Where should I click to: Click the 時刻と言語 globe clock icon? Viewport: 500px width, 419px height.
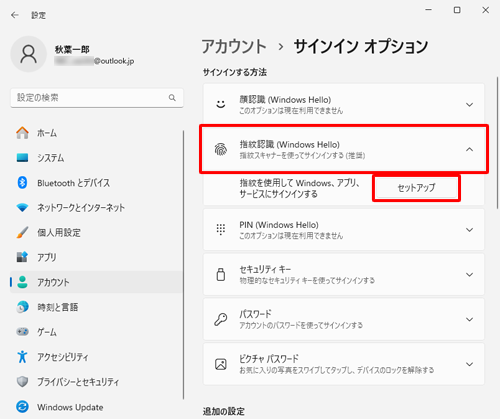[x=22, y=307]
